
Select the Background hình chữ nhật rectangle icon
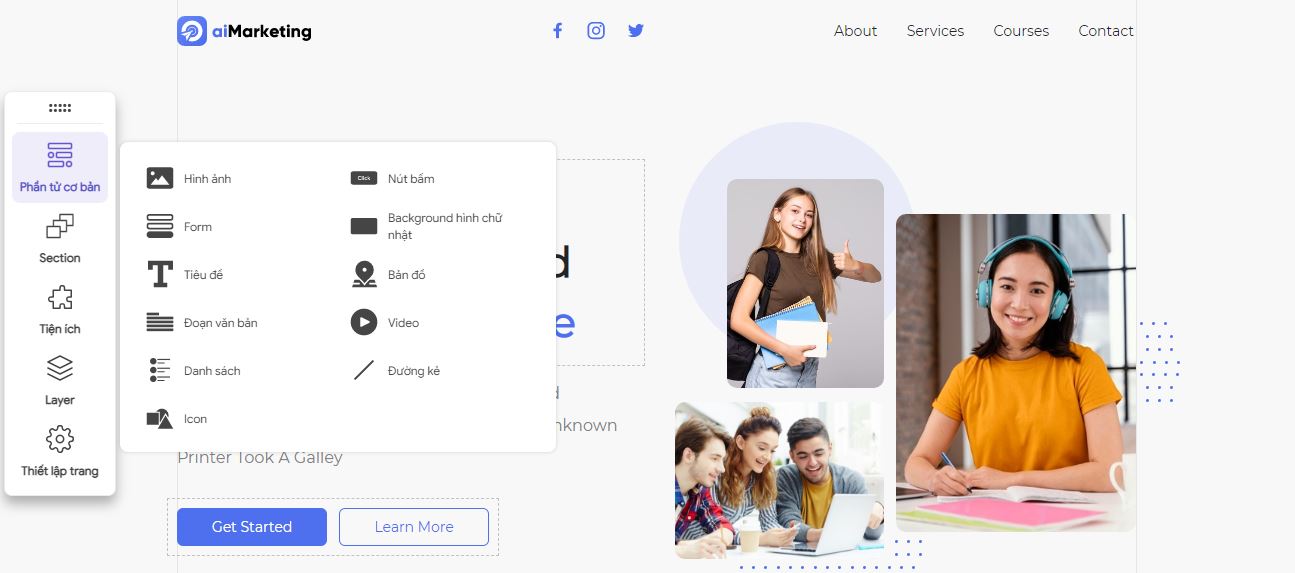click(364, 227)
